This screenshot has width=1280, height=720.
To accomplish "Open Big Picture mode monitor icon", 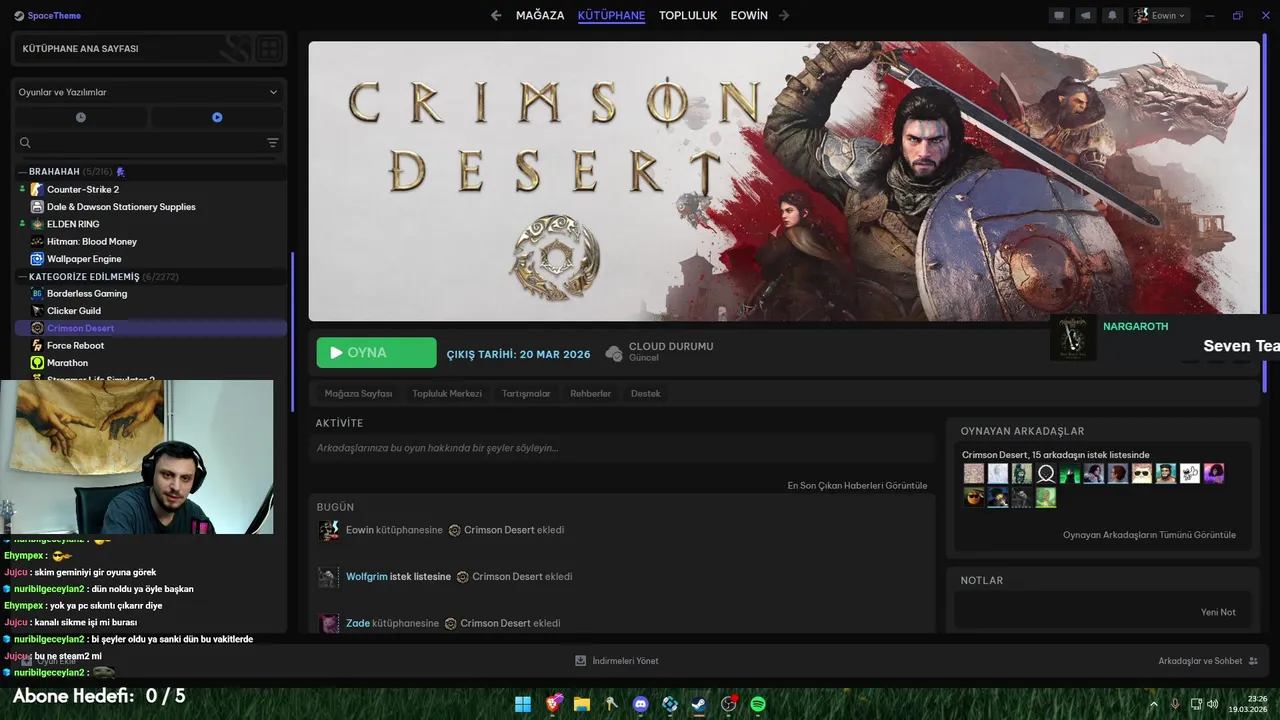I will tap(1059, 15).
